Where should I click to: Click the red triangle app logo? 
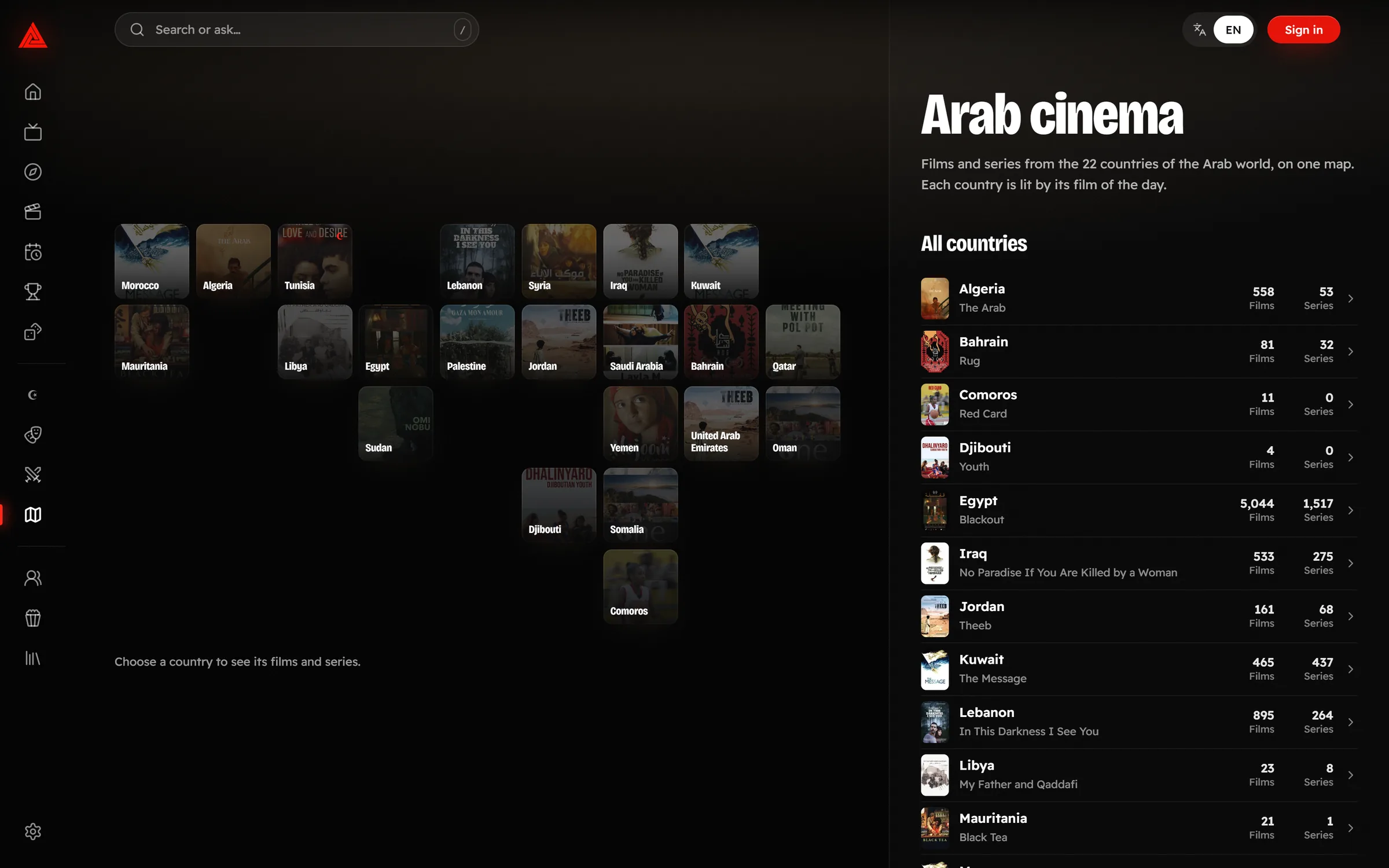pyautogui.click(x=33, y=35)
